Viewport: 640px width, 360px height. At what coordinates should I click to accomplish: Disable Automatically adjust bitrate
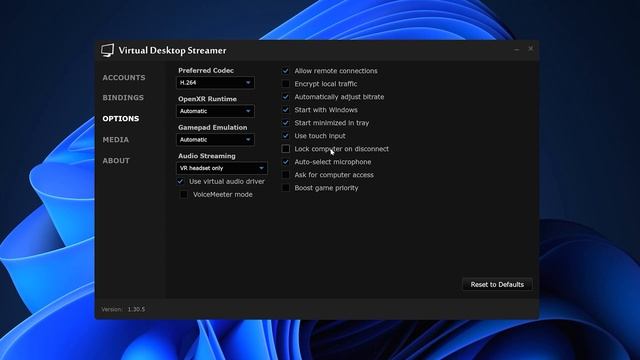click(x=285, y=97)
